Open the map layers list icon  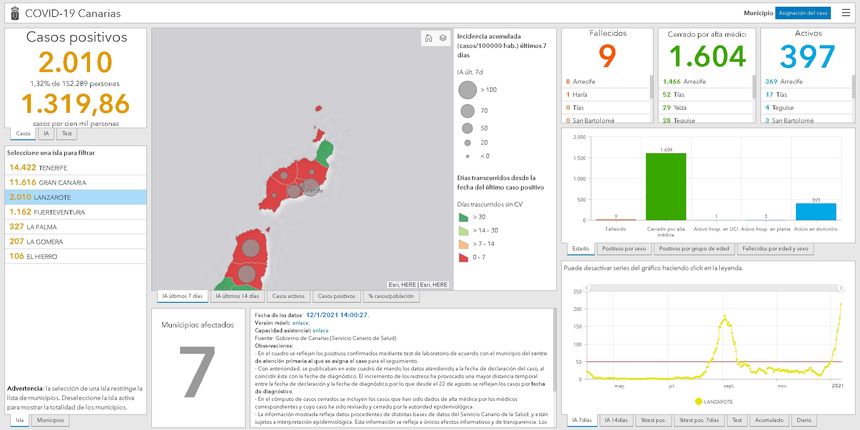[442, 38]
